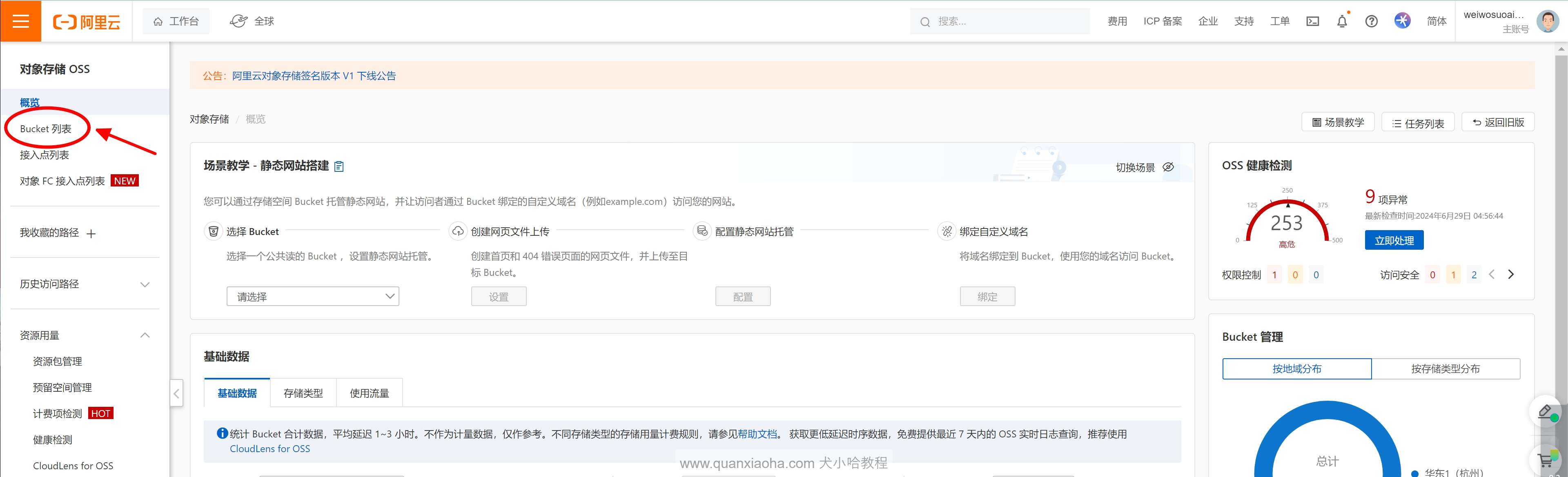Open the Cloud Shell terminal icon
This screenshot has width=1568, height=477.
click(1312, 21)
